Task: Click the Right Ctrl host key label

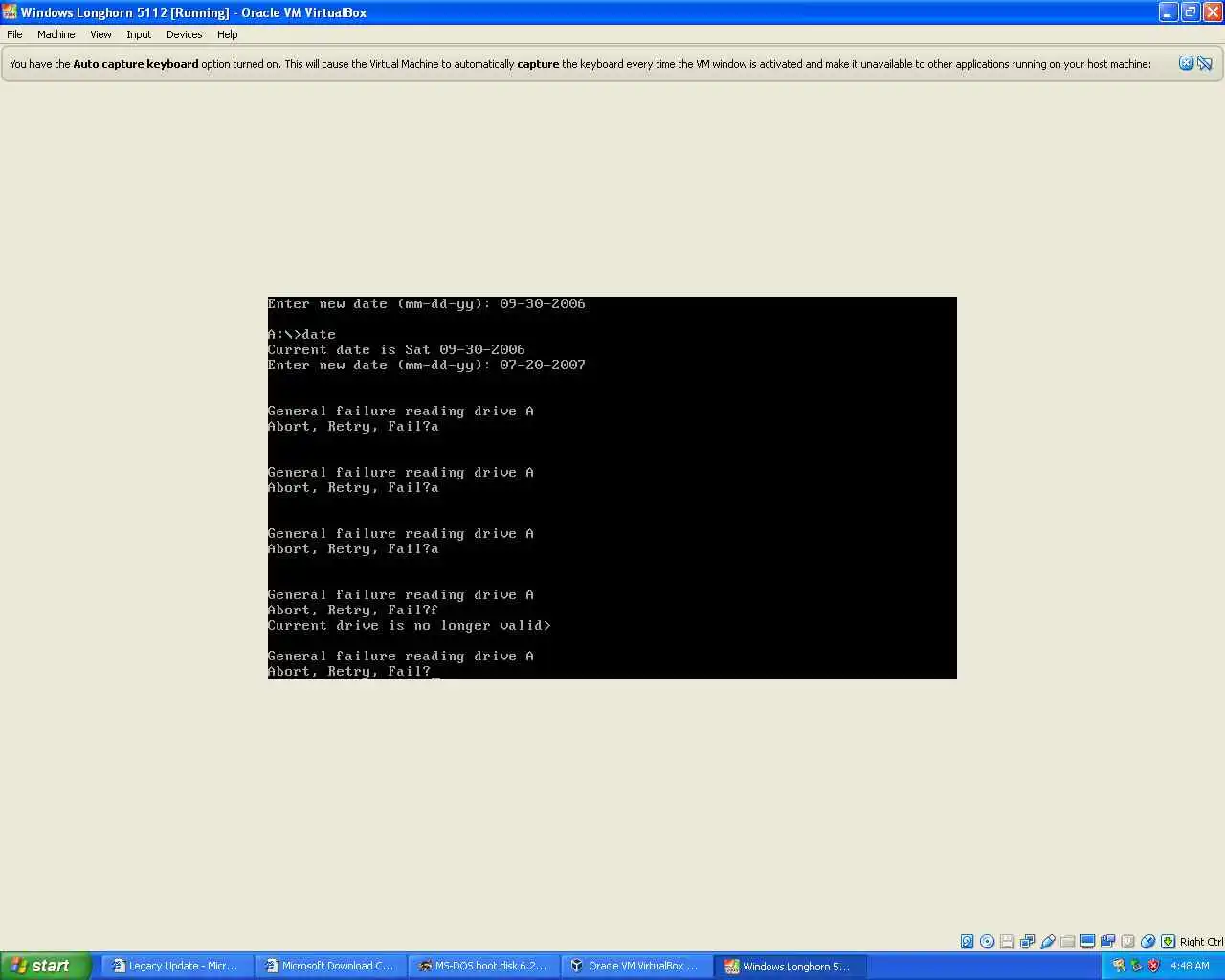Action: coord(1201,942)
